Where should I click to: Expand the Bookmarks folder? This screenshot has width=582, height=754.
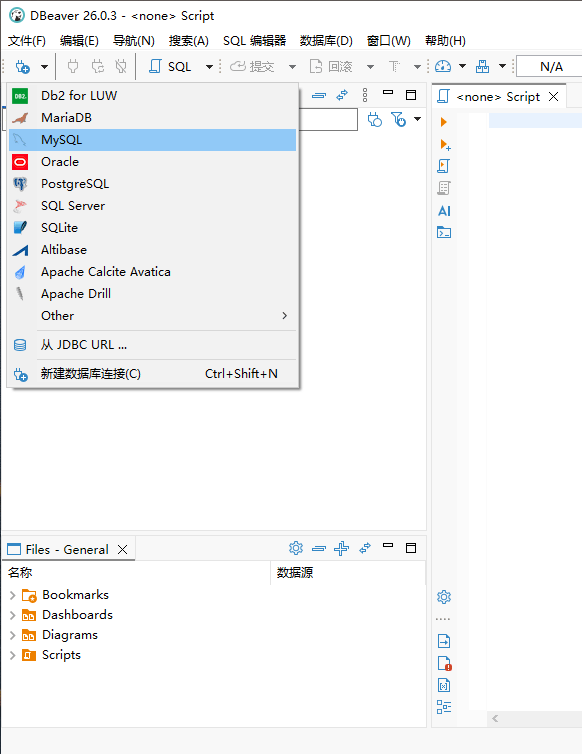pos(13,595)
